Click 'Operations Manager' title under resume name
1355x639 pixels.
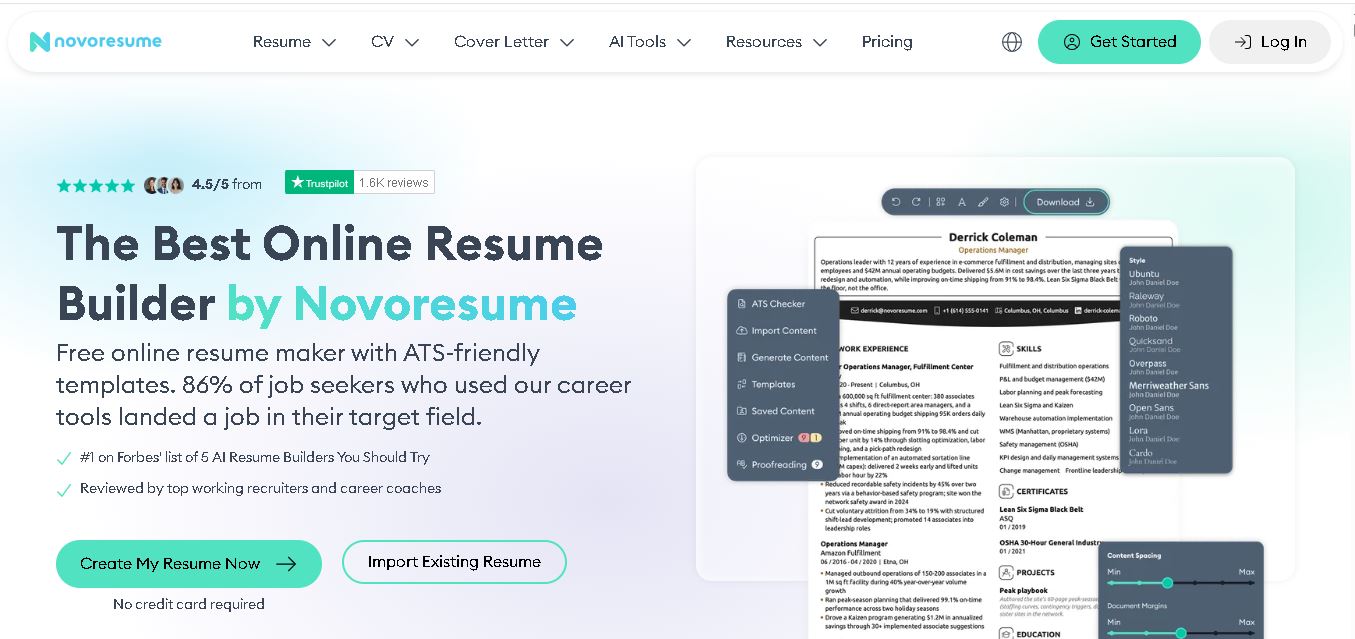[x=992, y=250]
